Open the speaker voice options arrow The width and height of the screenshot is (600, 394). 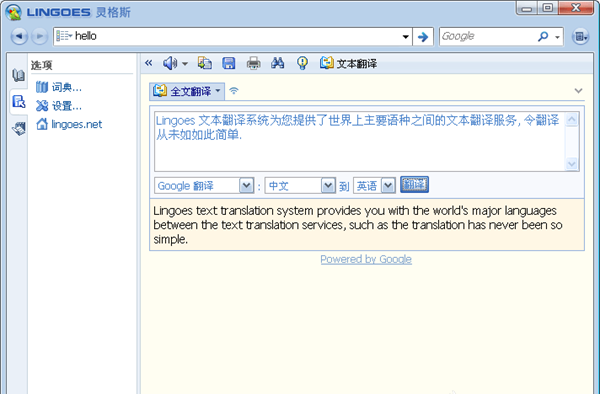tap(185, 64)
